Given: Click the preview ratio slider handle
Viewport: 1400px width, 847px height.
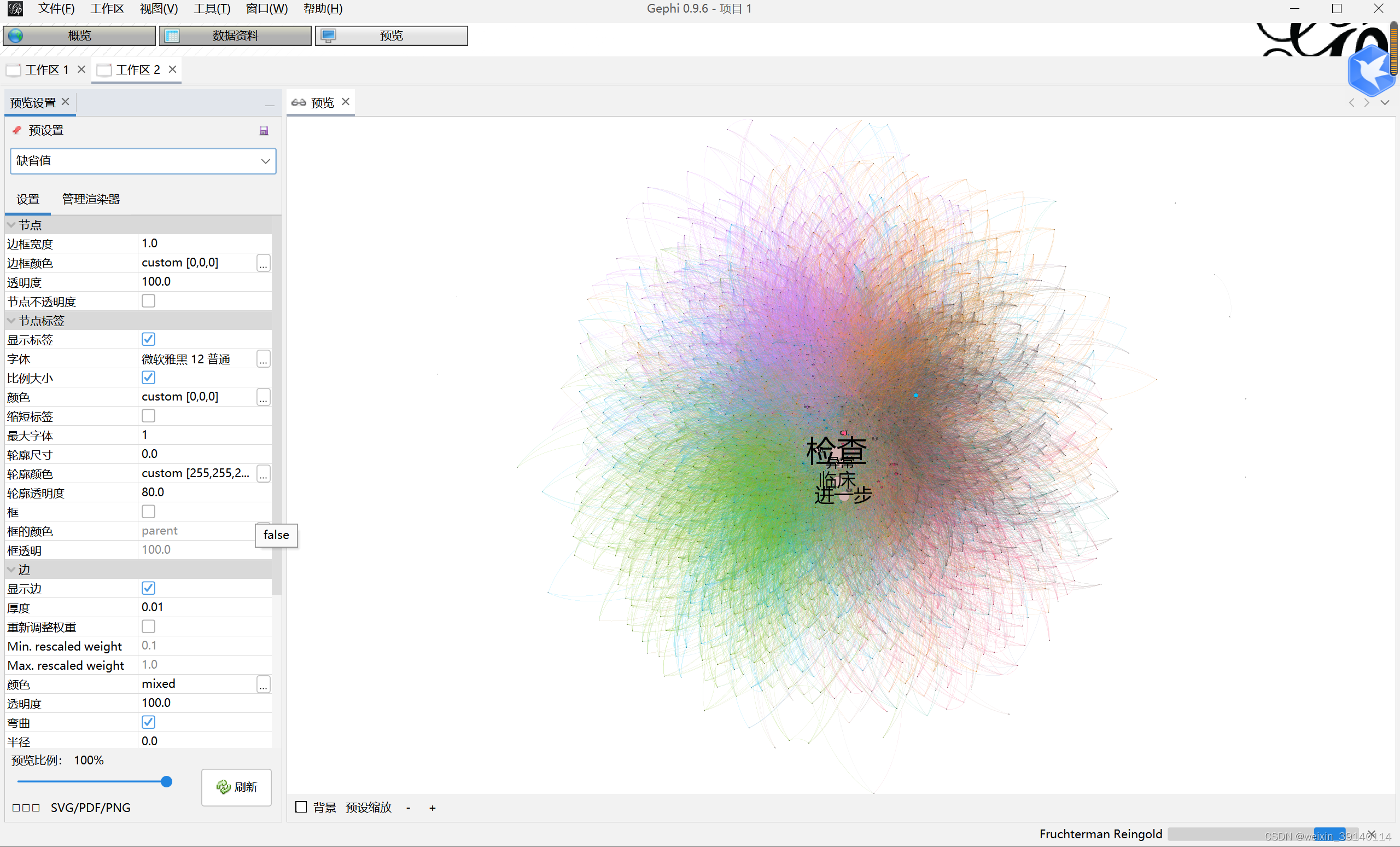Looking at the screenshot, I should click(x=166, y=782).
